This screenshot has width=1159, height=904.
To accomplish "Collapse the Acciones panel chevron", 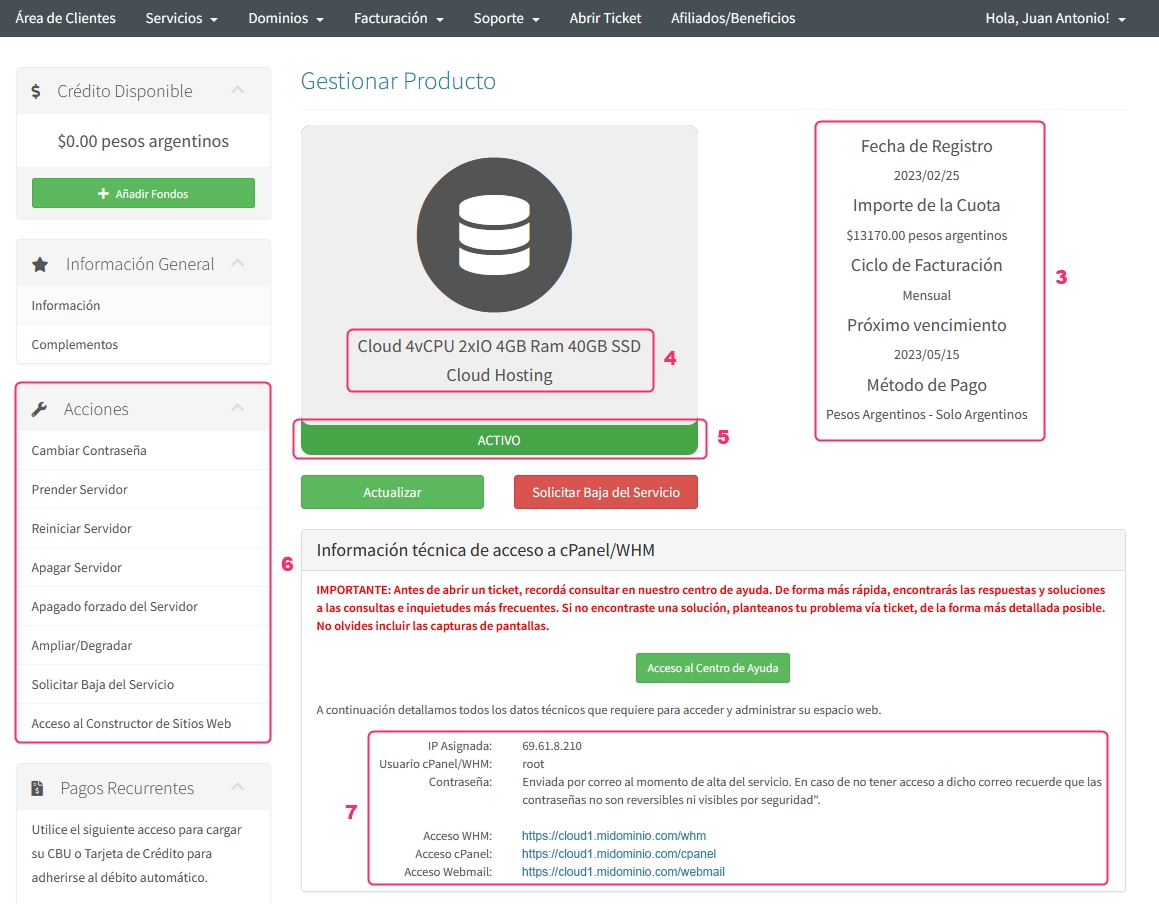I will 237,408.
